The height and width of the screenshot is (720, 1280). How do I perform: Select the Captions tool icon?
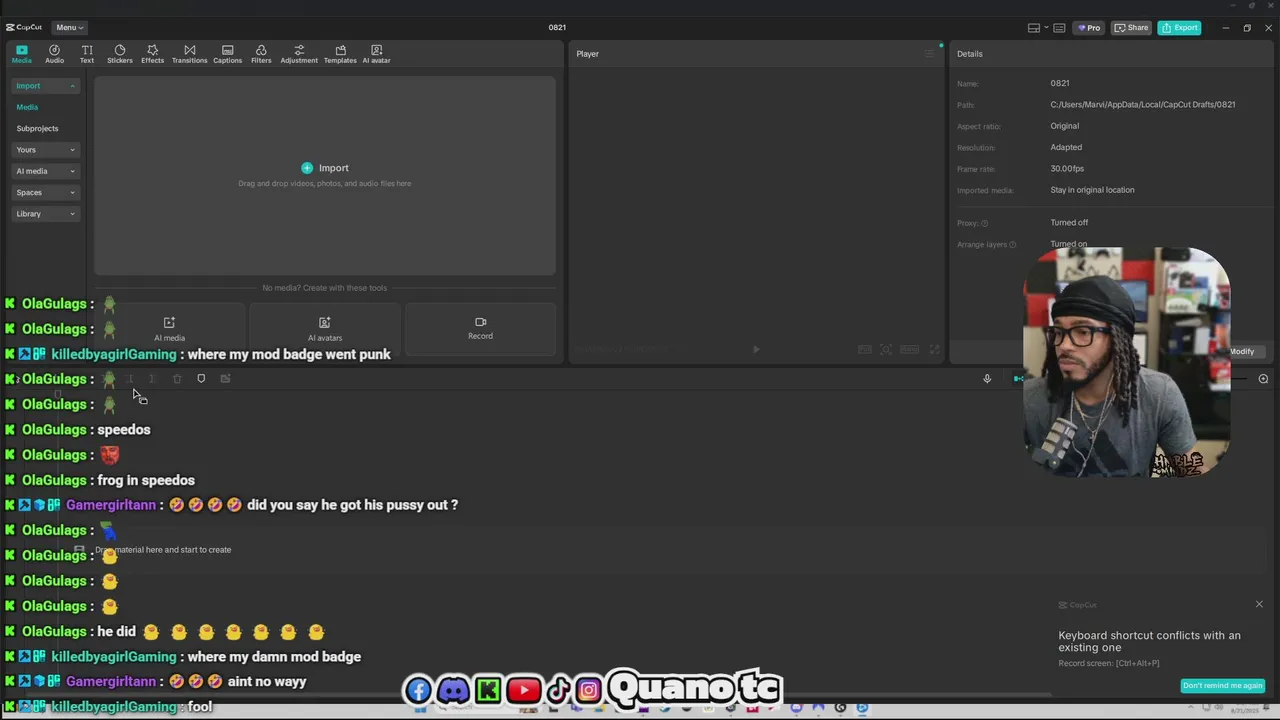tap(227, 54)
